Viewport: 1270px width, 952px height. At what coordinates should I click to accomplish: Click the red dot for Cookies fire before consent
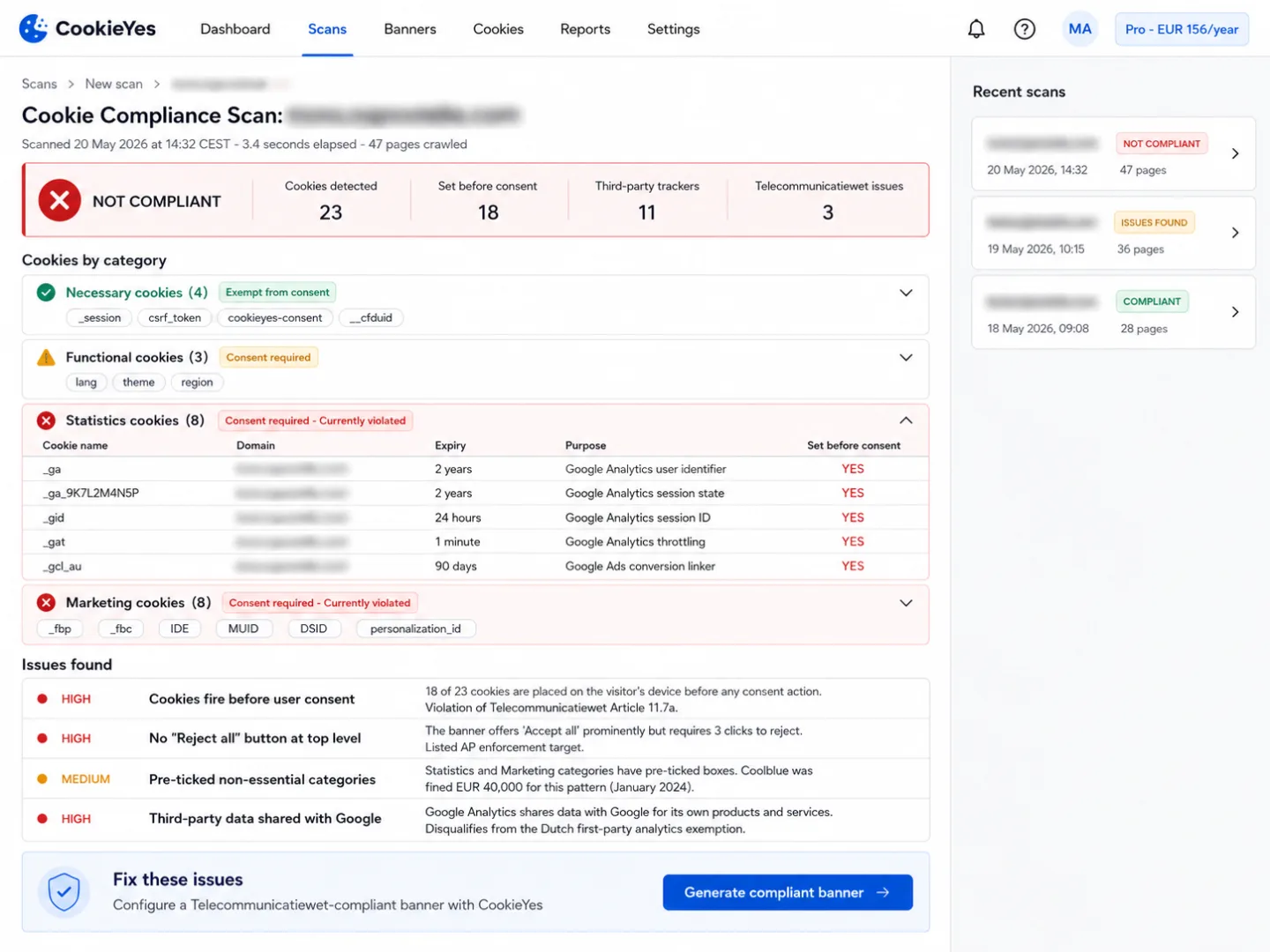coord(41,699)
